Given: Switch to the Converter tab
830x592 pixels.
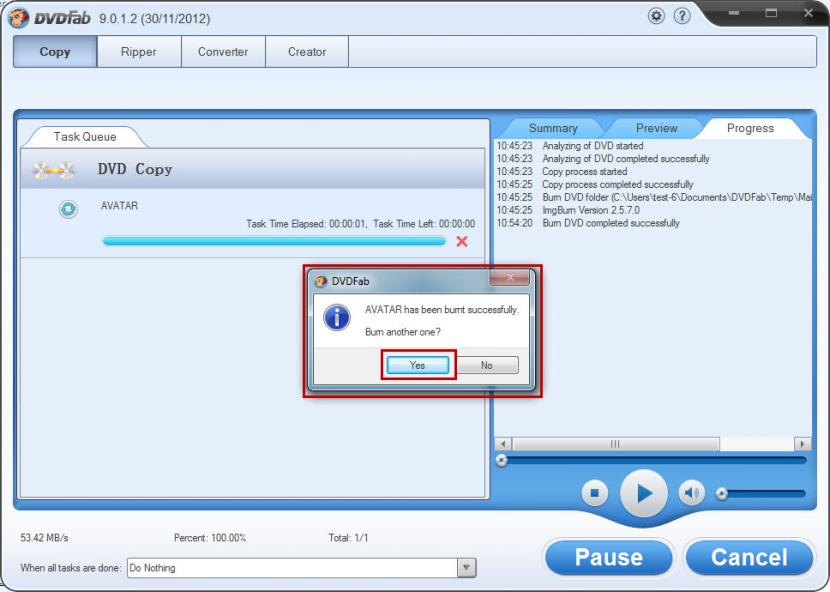Looking at the screenshot, I should point(223,52).
